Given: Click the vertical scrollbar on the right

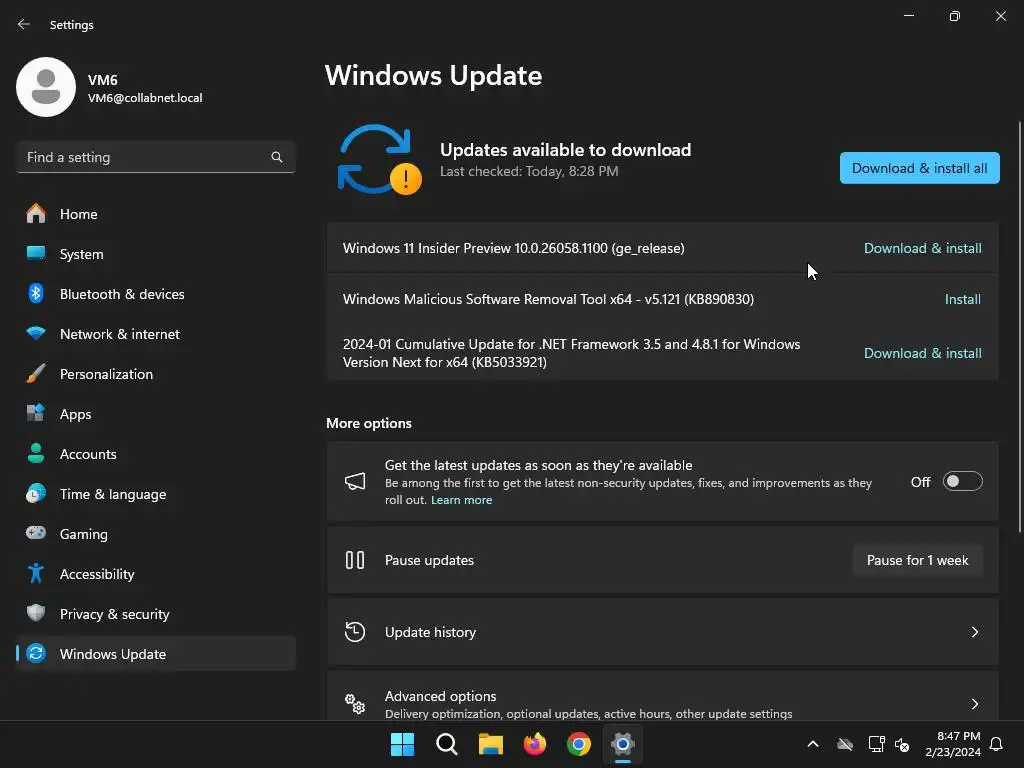Looking at the screenshot, I should pyautogui.click(x=1020, y=327).
